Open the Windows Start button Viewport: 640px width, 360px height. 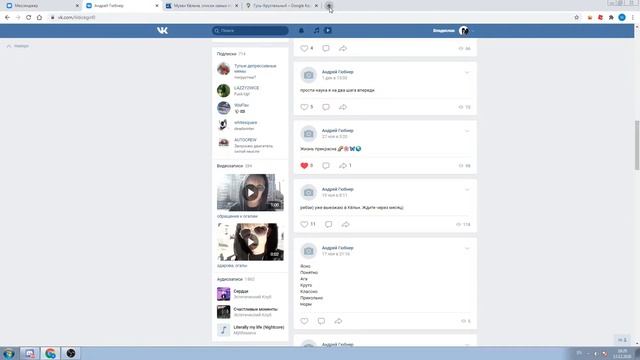(x=9, y=353)
